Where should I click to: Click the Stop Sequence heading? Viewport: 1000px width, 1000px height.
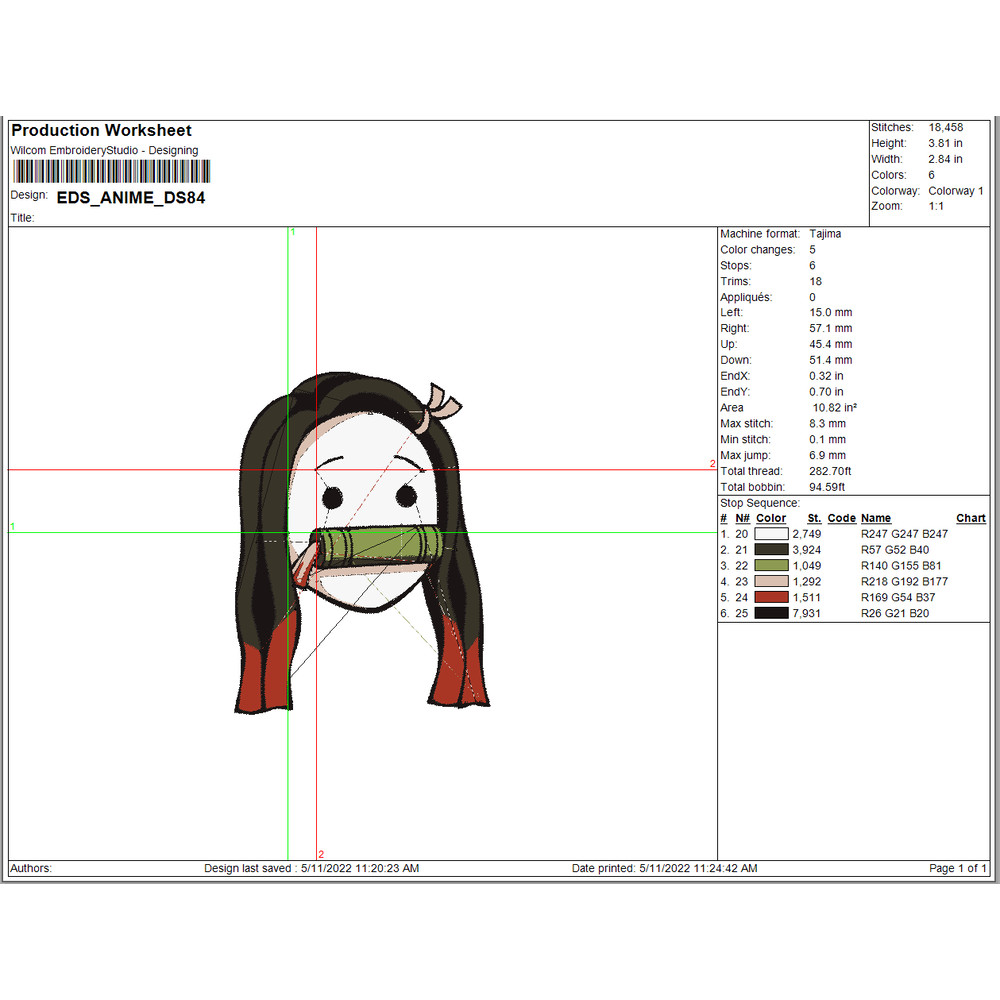(x=760, y=503)
